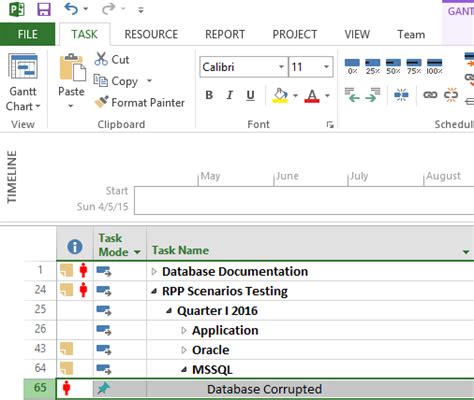Expand the Oracle summary task
This screenshot has width=474, height=400.
(184, 350)
